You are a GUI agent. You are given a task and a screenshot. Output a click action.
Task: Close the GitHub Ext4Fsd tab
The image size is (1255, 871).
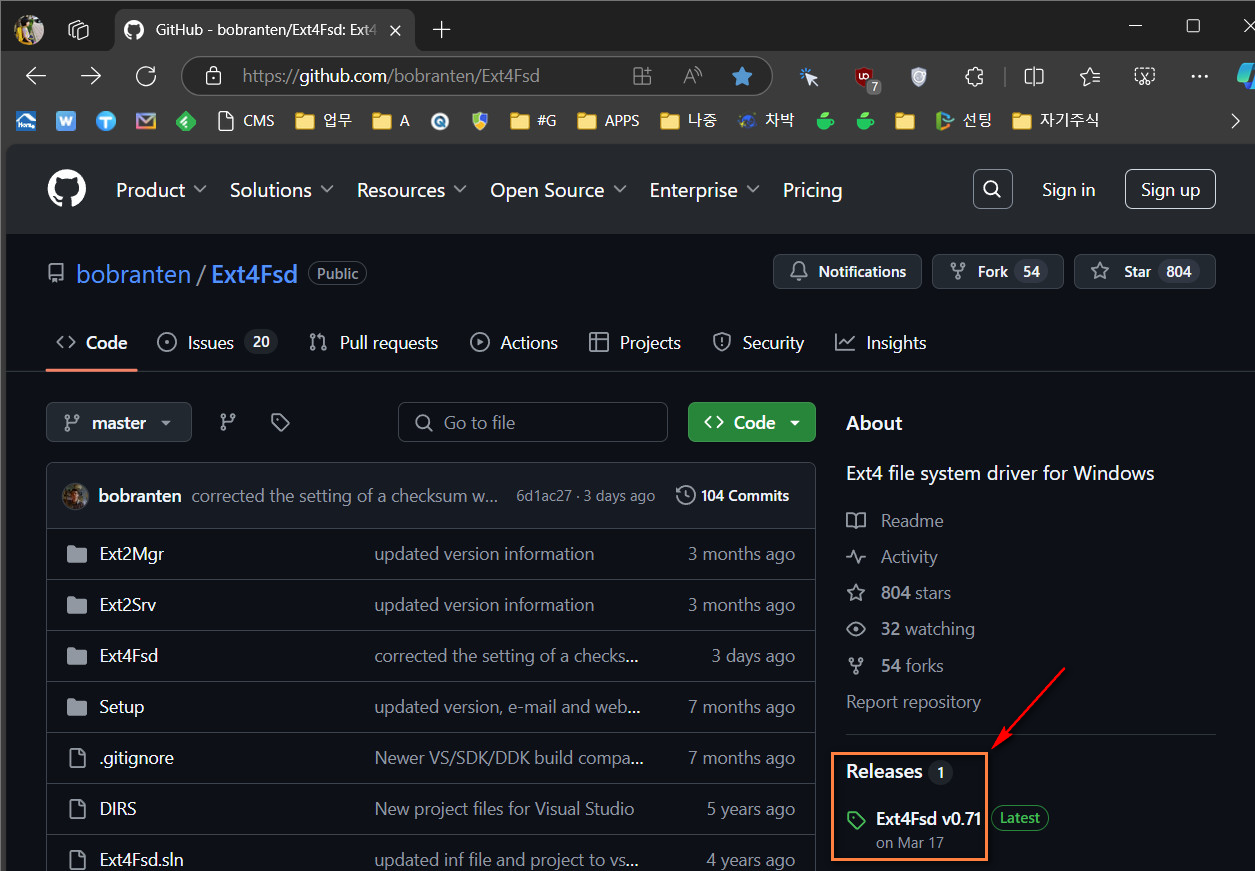pyautogui.click(x=395, y=30)
